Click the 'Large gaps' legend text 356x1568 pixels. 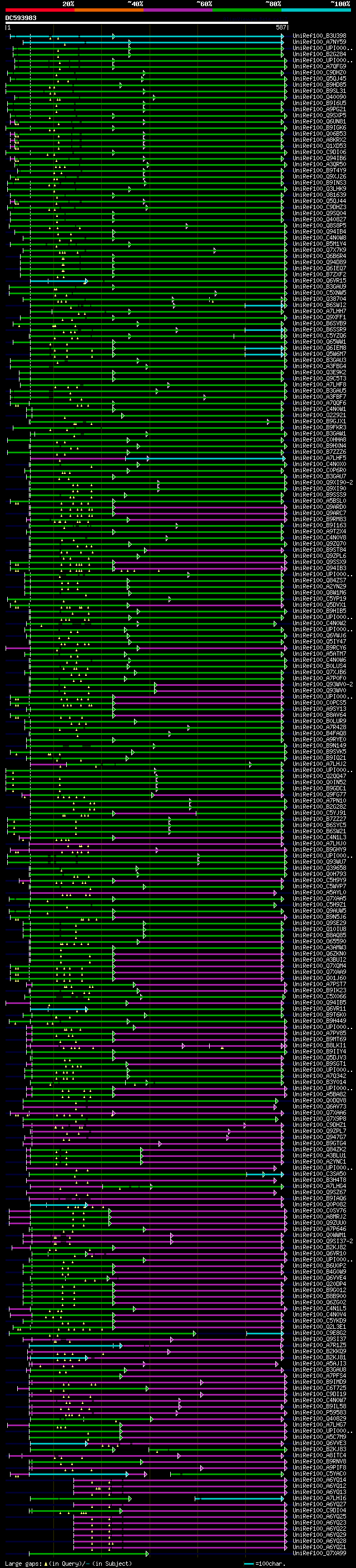coord(23,1564)
